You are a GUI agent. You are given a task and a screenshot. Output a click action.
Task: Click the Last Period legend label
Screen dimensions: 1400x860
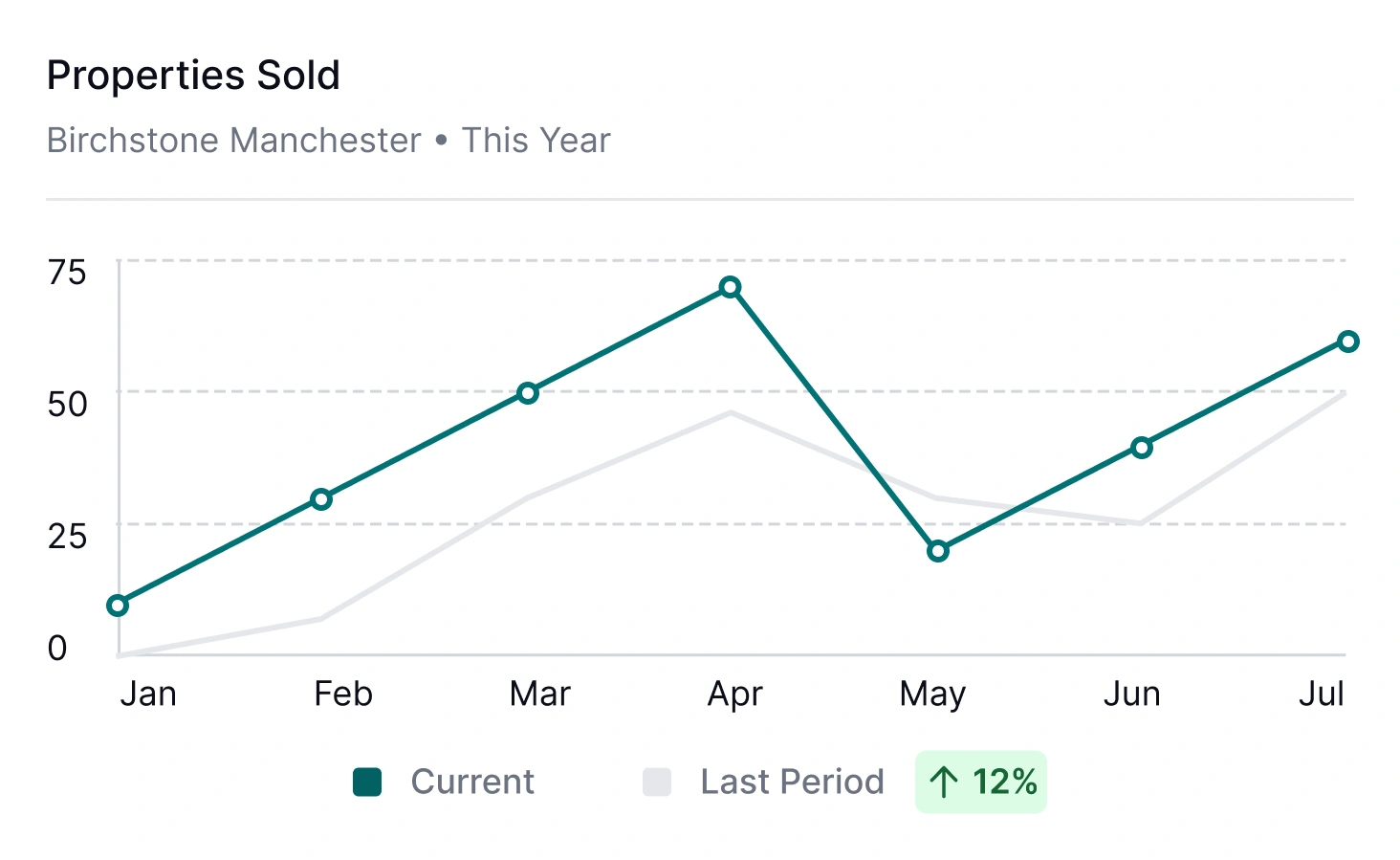click(792, 783)
